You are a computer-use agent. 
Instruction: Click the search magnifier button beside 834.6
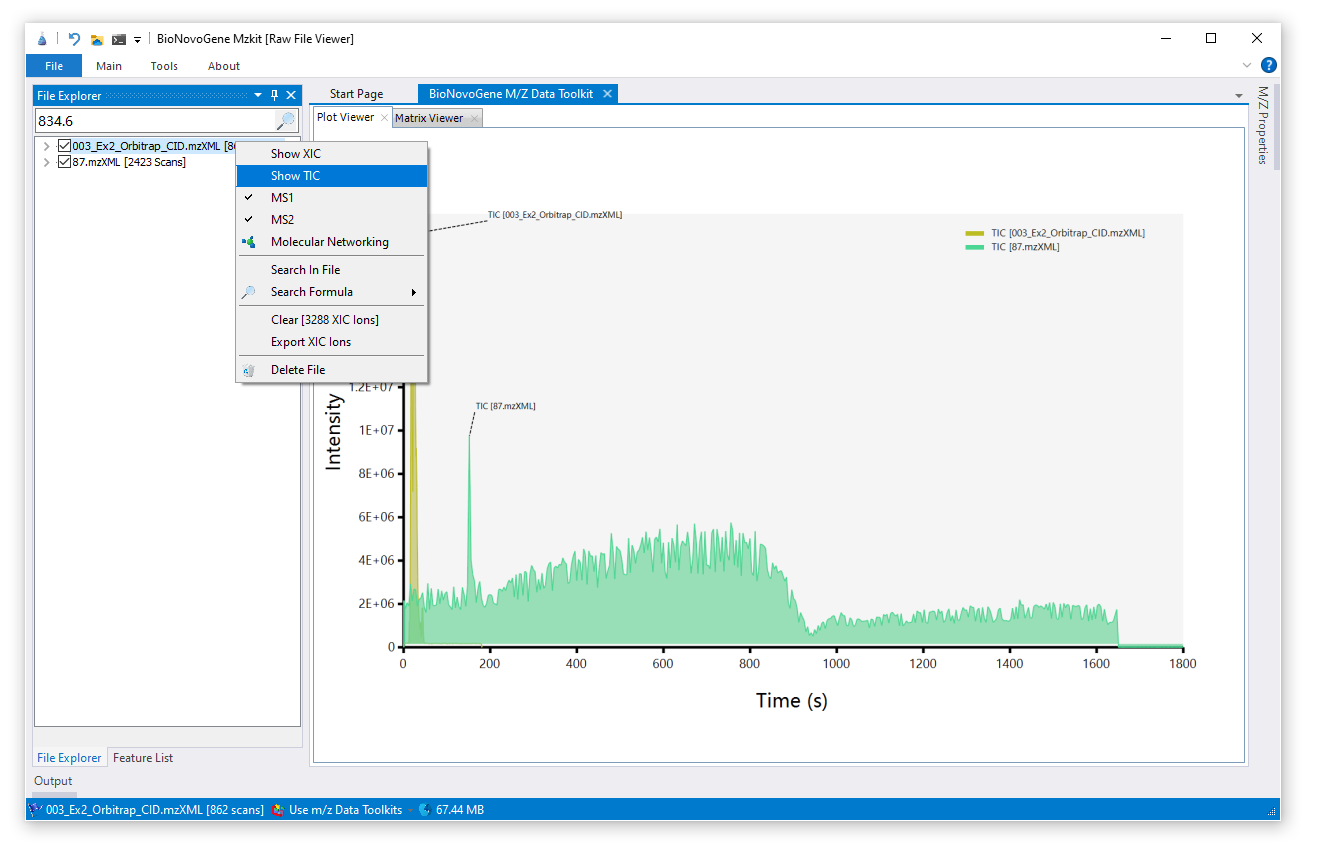[x=286, y=121]
